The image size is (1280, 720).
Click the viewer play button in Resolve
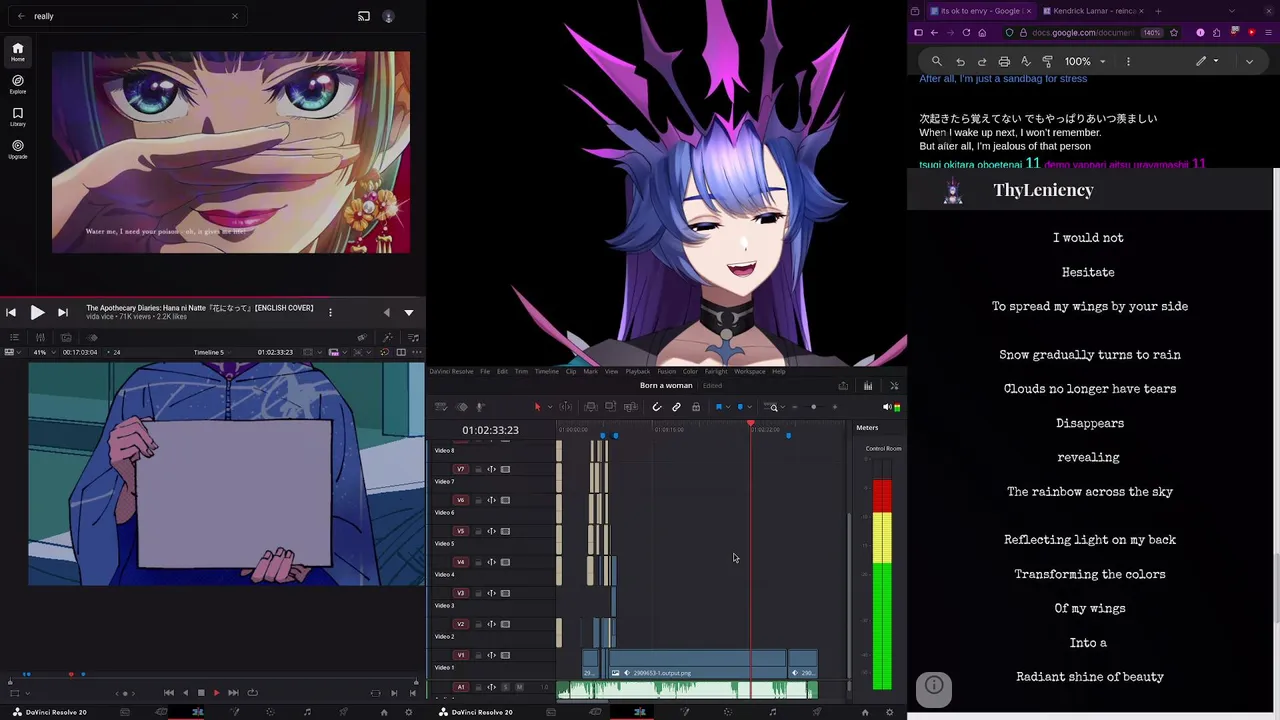(216, 692)
